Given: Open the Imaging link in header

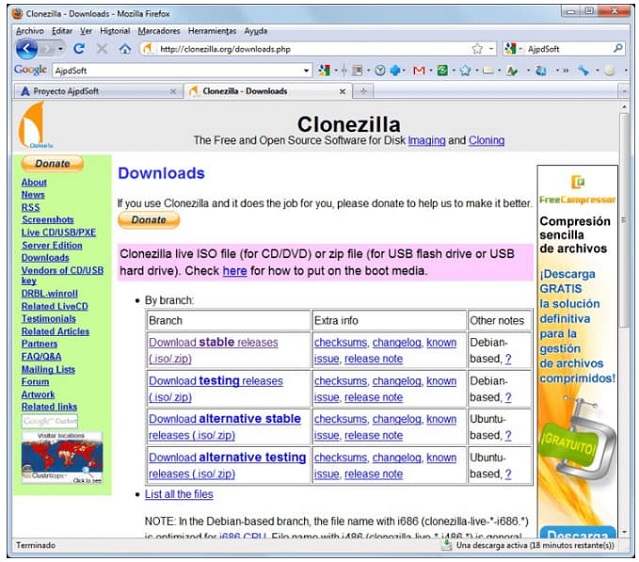Looking at the screenshot, I should point(427,140).
